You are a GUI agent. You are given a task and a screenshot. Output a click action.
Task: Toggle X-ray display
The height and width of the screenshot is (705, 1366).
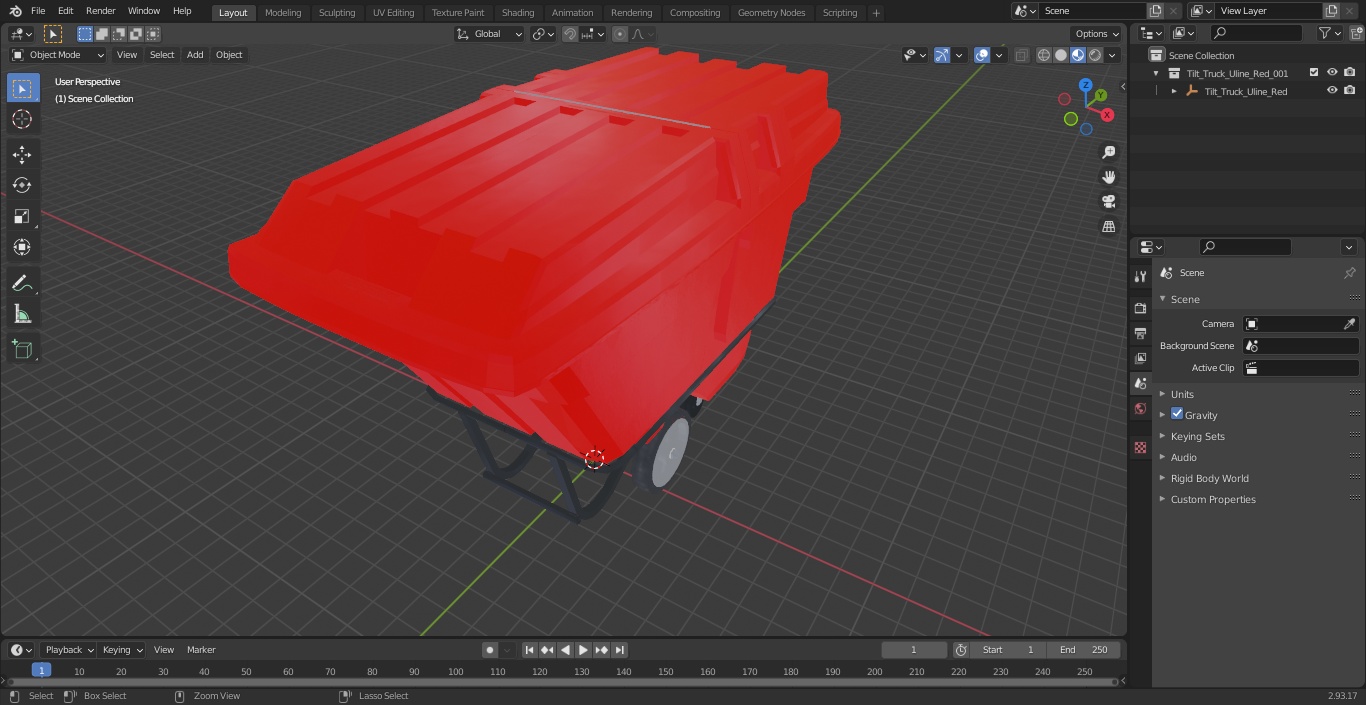coord(1021,55)
